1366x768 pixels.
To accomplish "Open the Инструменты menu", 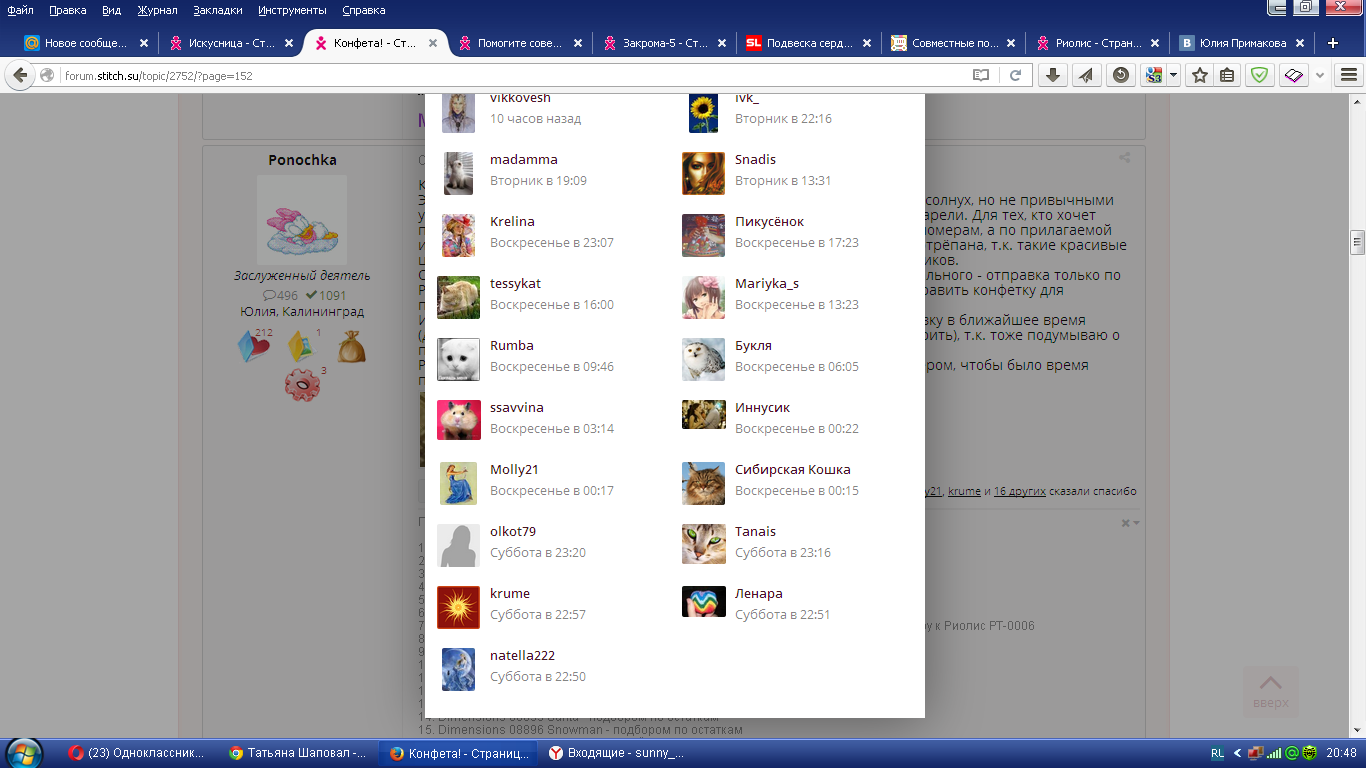I will 291,10.
